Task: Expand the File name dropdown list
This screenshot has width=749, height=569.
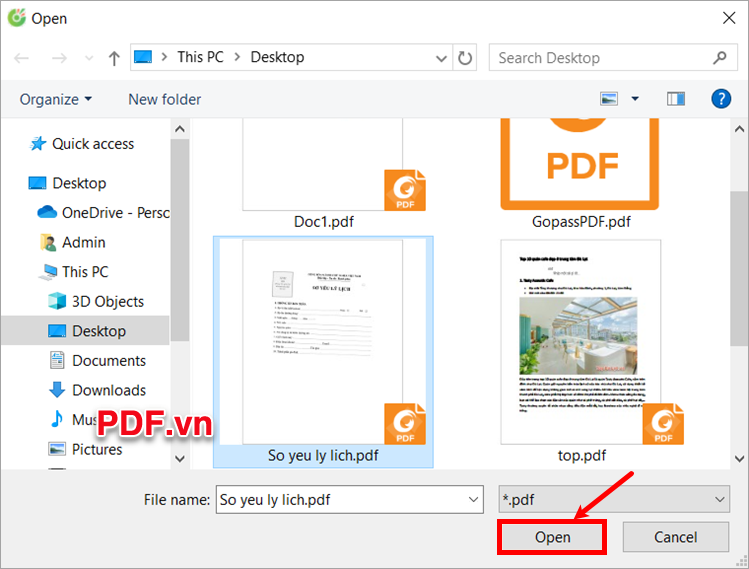Action: 472,499
